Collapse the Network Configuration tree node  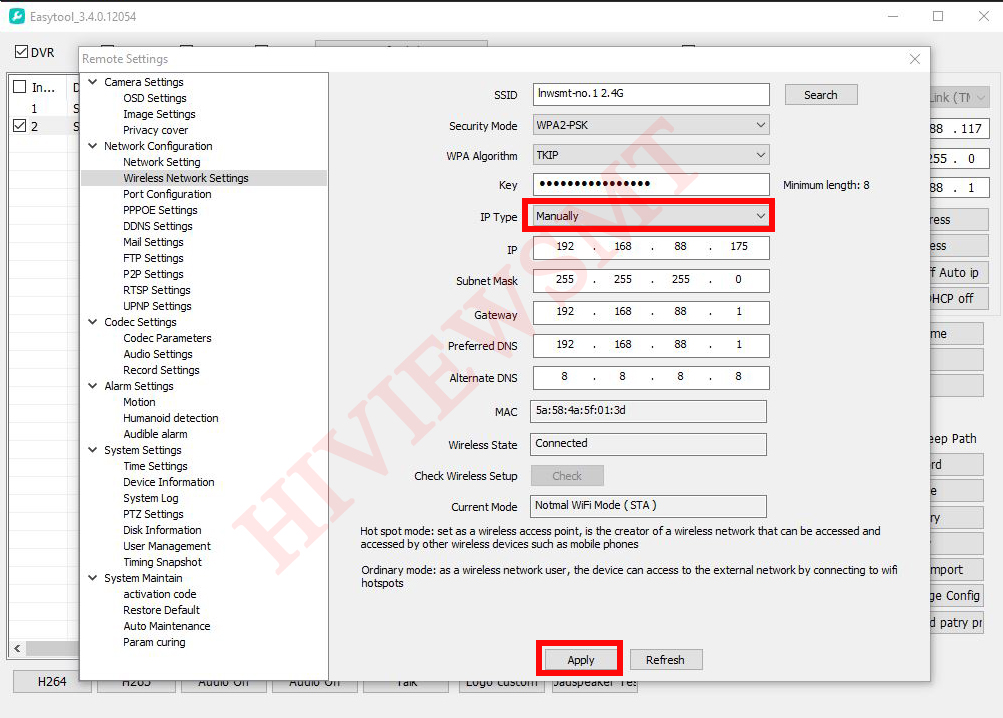[93, 146]
